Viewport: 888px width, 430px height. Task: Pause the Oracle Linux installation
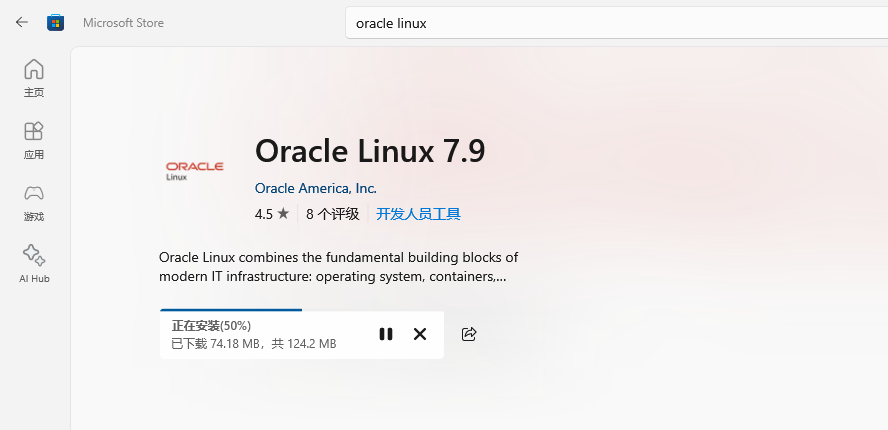pos(386,334)
